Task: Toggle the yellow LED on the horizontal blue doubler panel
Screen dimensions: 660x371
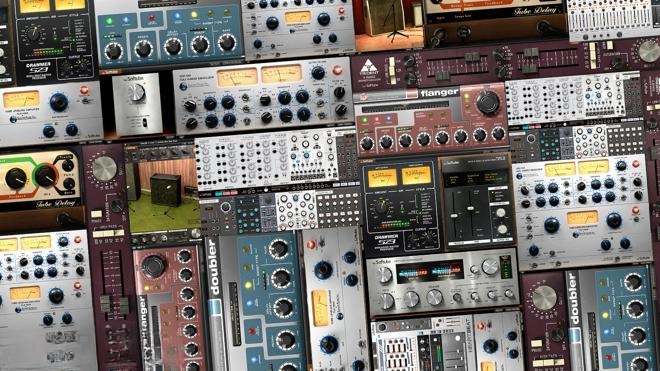Action: pyautogui.click(x=194, y=15)
